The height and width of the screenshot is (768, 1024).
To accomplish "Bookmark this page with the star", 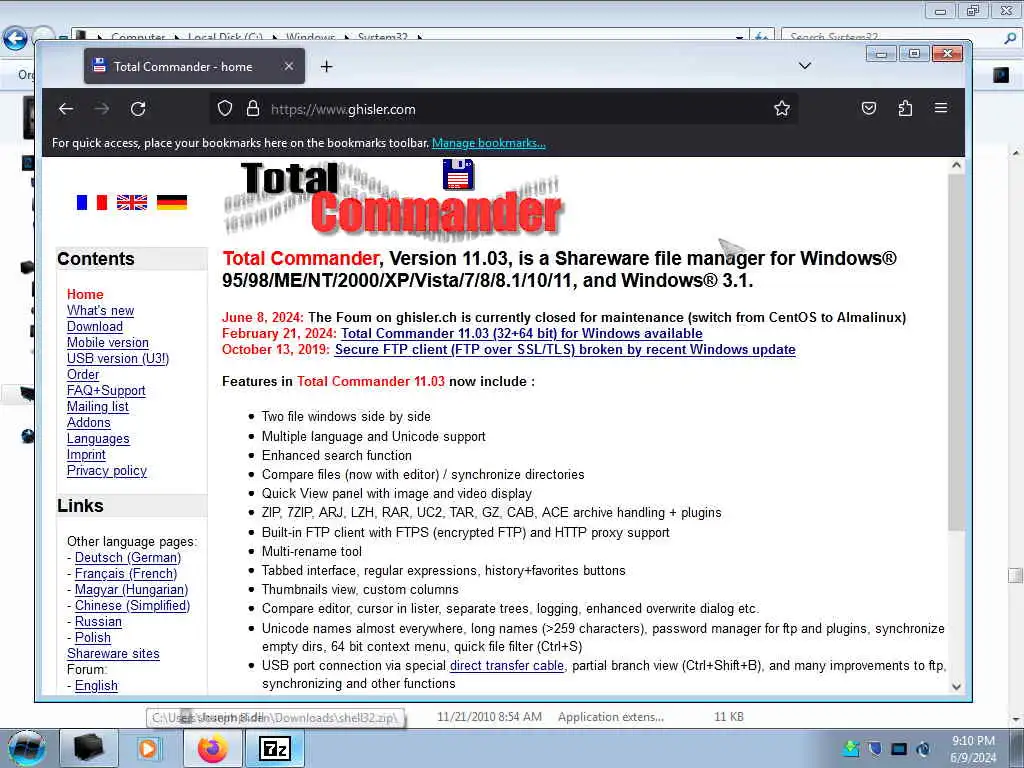I will (x=782, y=108).
